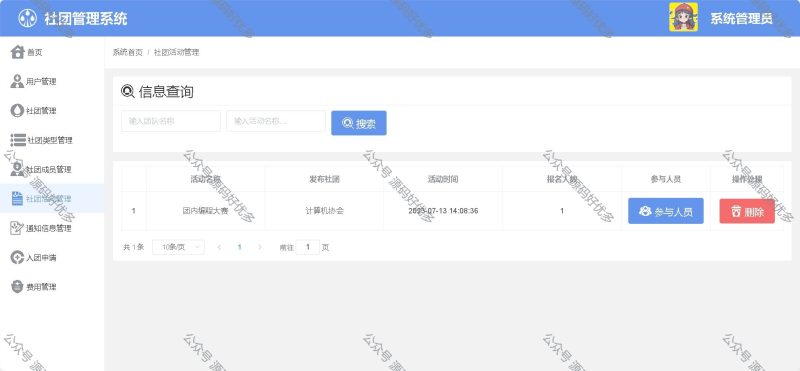Click the 社团类型管理 list icon
The height and width of the screenshot is (371, 800).
18,140
